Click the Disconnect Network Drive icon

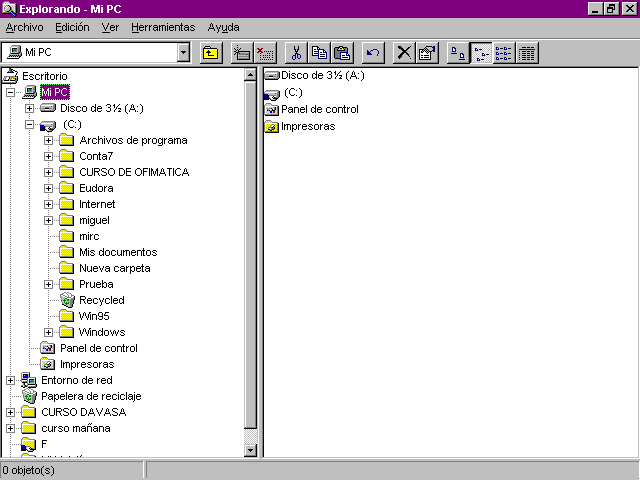pyautogui.click(x=265, y=53)
